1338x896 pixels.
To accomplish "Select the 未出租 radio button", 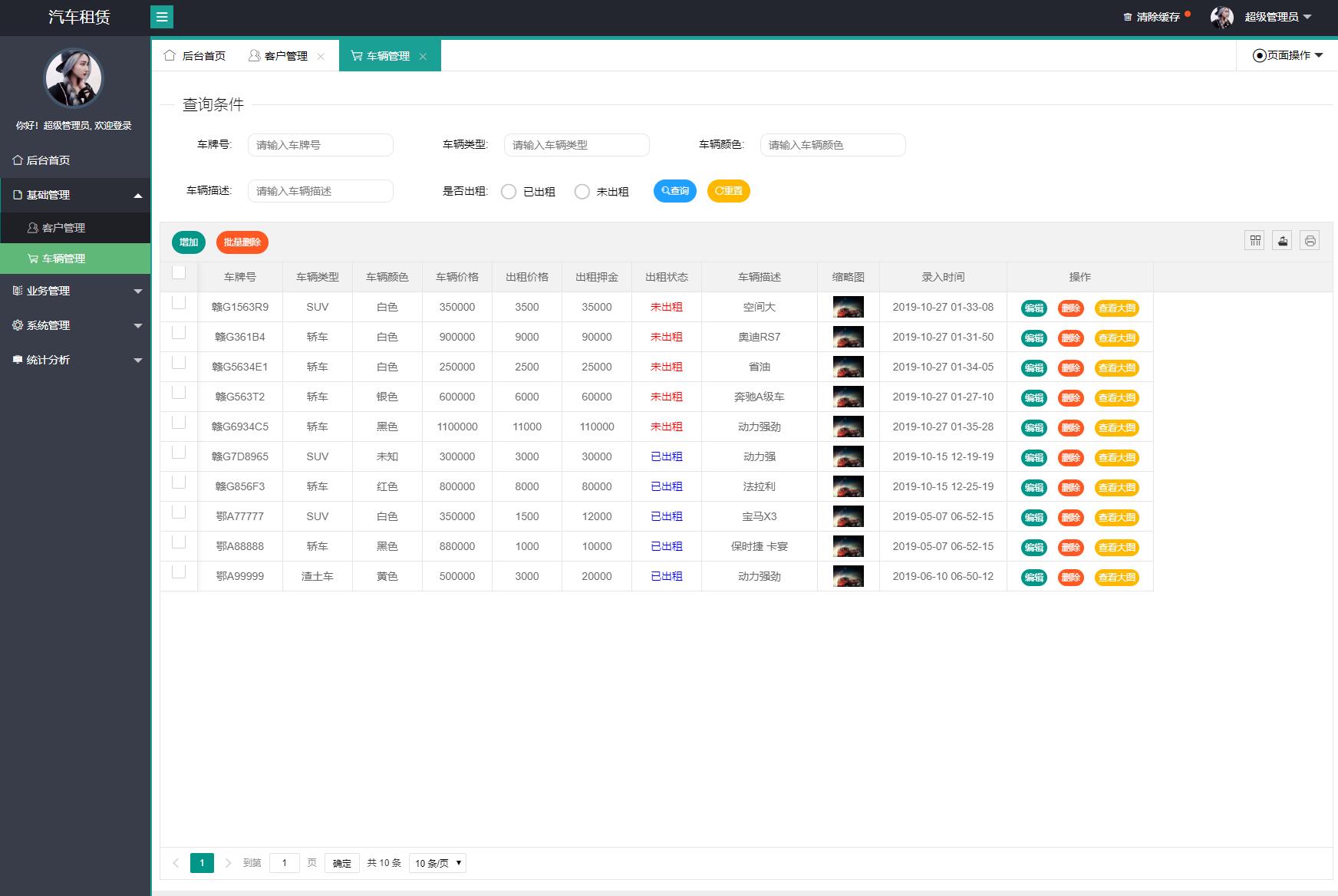I will (x=582, y=192).
